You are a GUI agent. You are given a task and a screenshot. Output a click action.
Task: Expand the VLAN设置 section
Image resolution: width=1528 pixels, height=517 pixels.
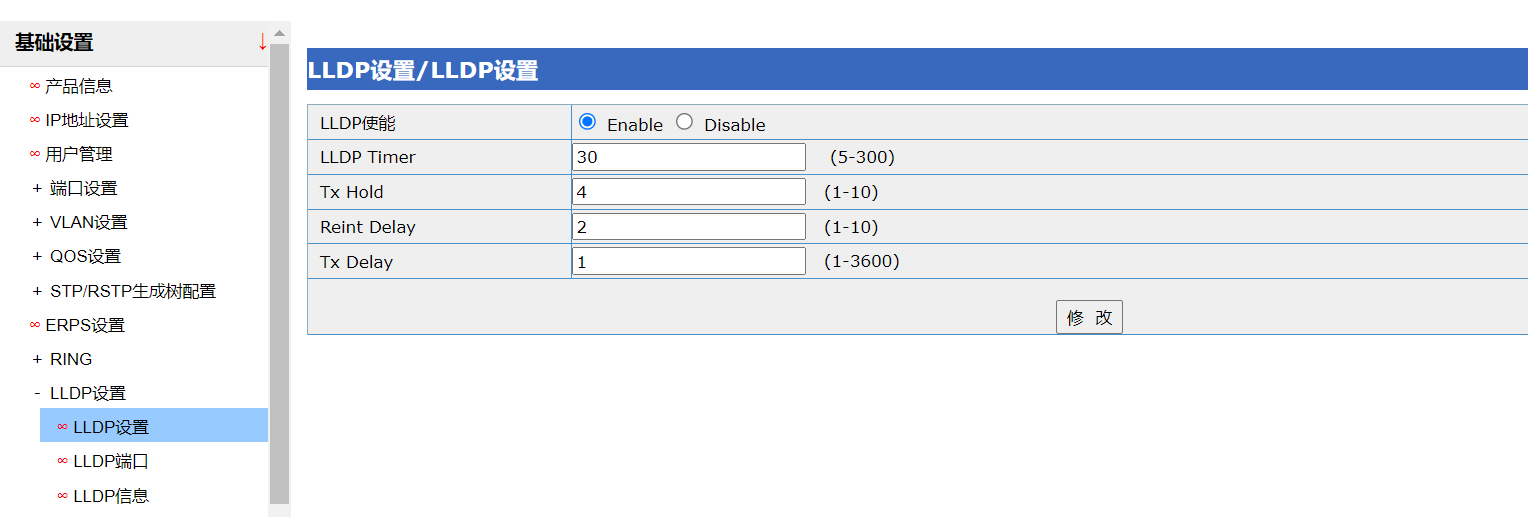[x=88, y=222]
